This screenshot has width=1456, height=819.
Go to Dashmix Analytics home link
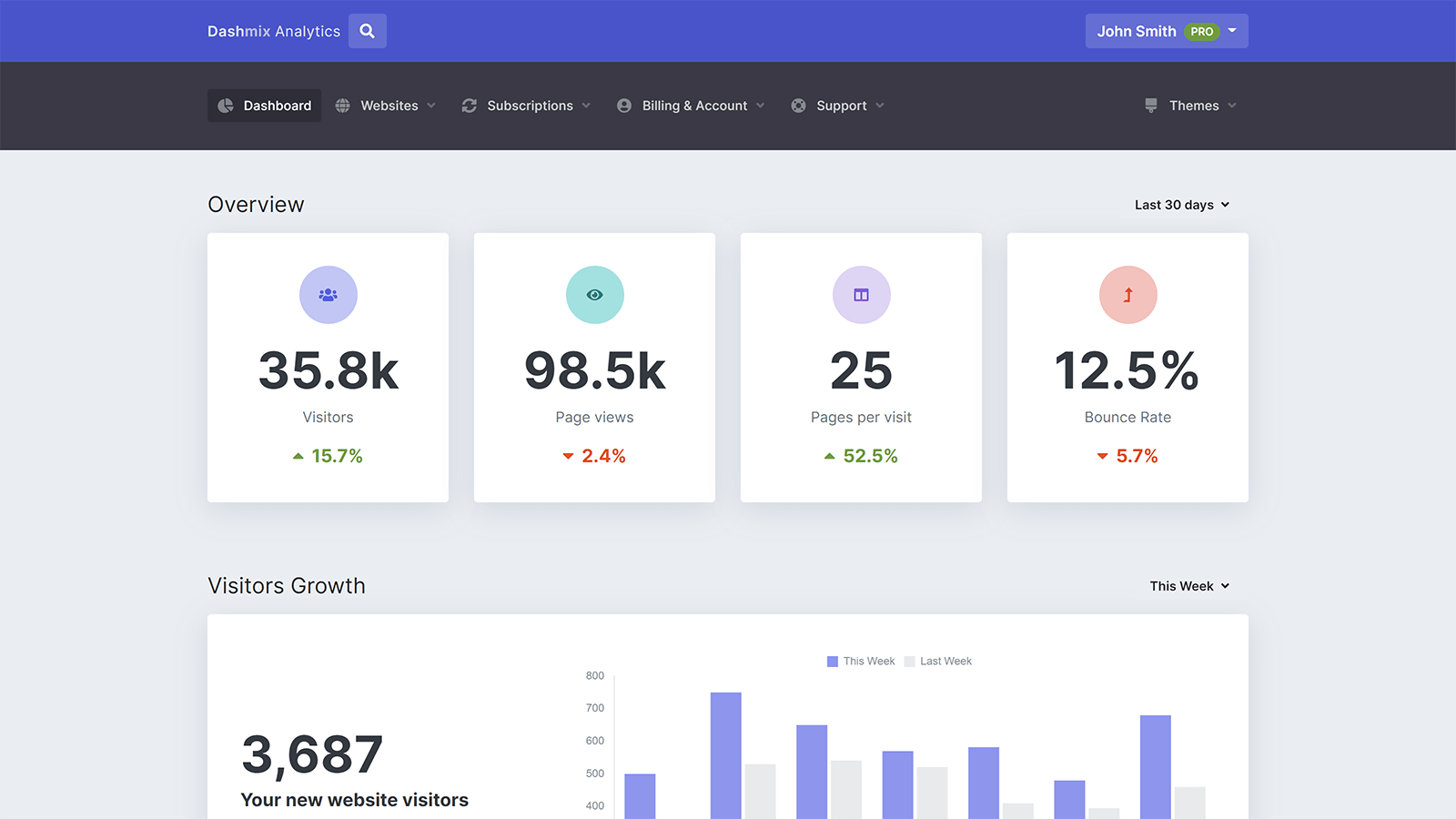click(x=273, y=31)
